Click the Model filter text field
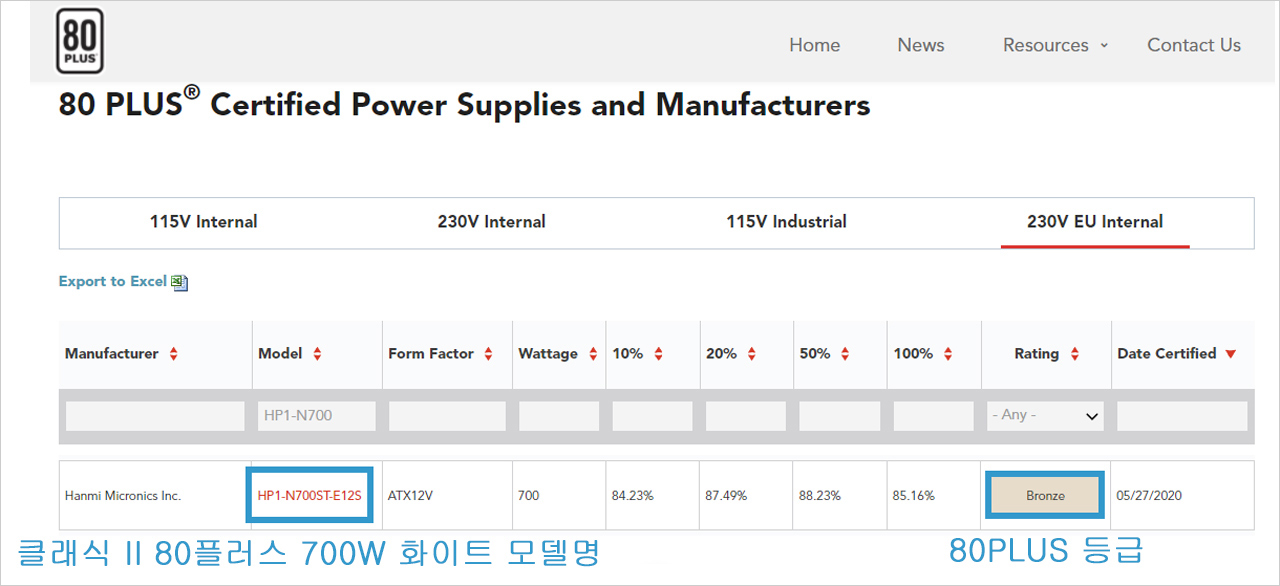Screen dimensions: 1280x586 point(317,416)
